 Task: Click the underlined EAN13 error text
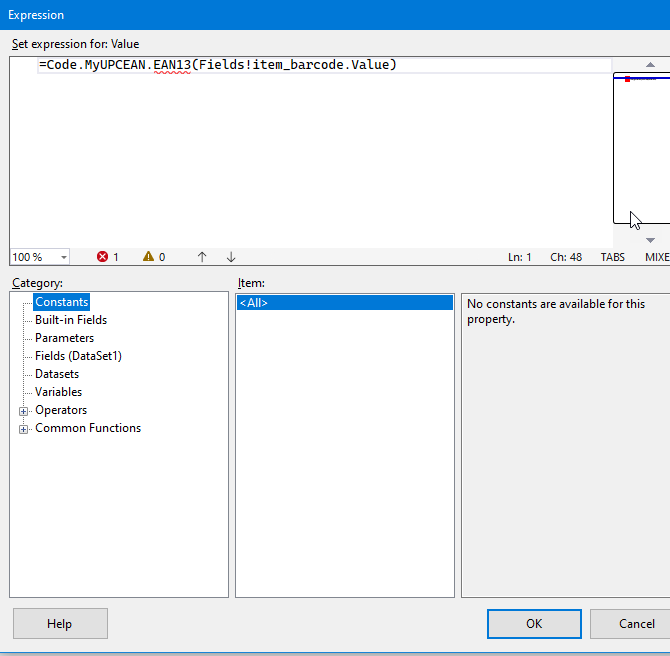pyautogui.click(x=172, y=65)
